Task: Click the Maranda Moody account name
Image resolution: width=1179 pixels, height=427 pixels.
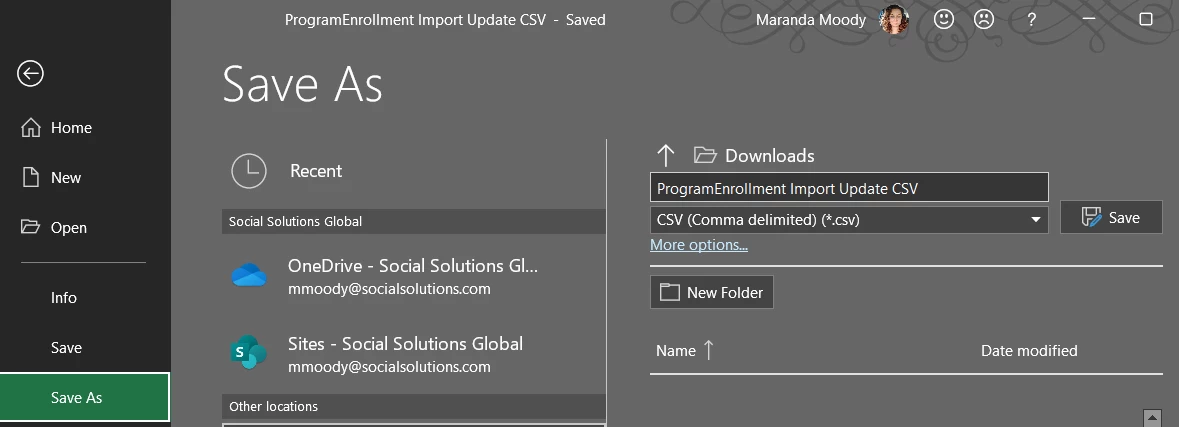Action: tap(811, 20)
